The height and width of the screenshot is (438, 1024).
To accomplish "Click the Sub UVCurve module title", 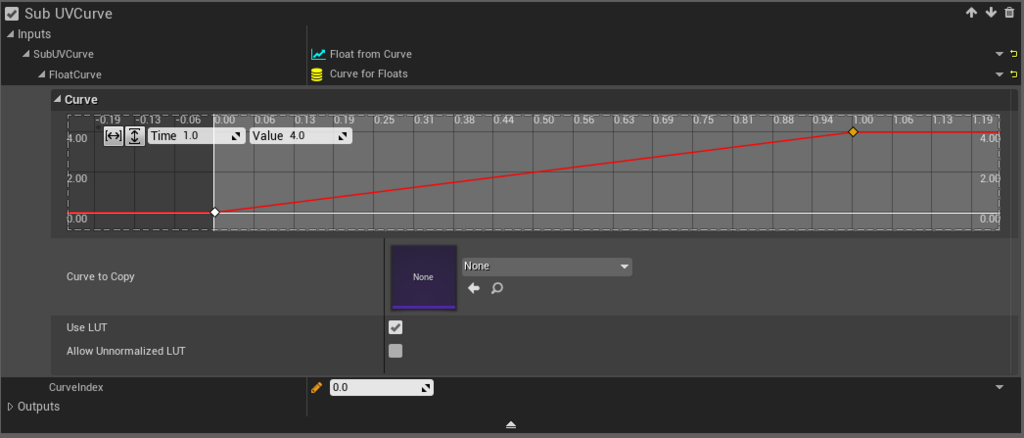I will point(69,14).
